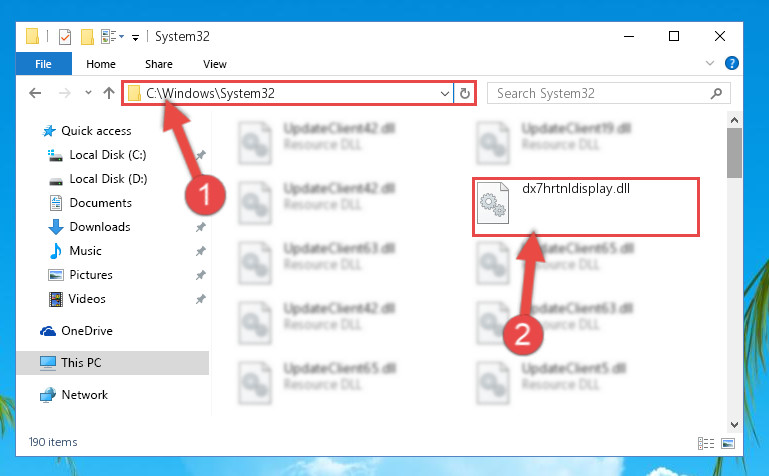
Task: Expand address bar history dropdown
Action: (x=444, y=93)
